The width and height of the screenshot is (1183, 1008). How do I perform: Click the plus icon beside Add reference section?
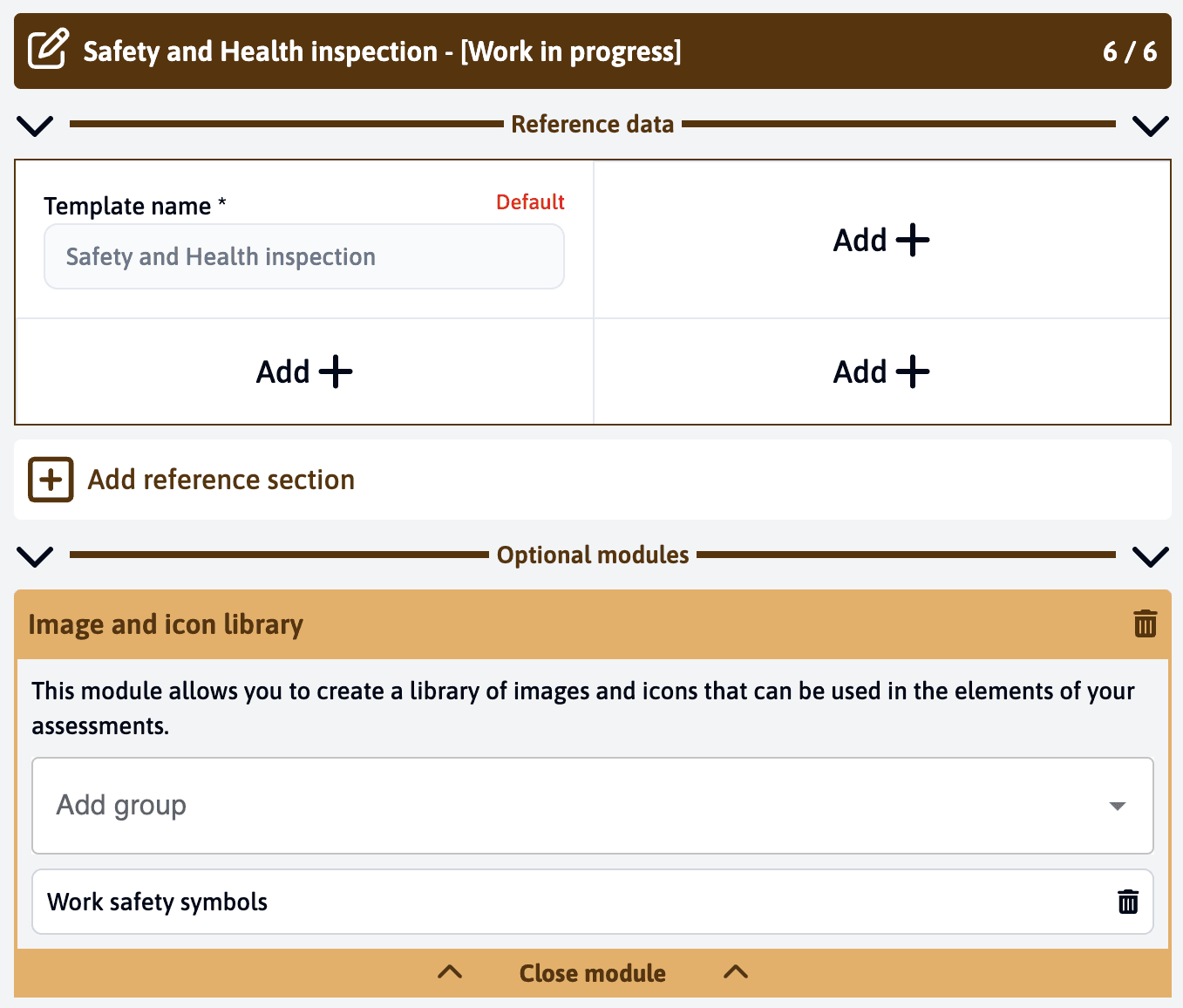coord(51,479)
